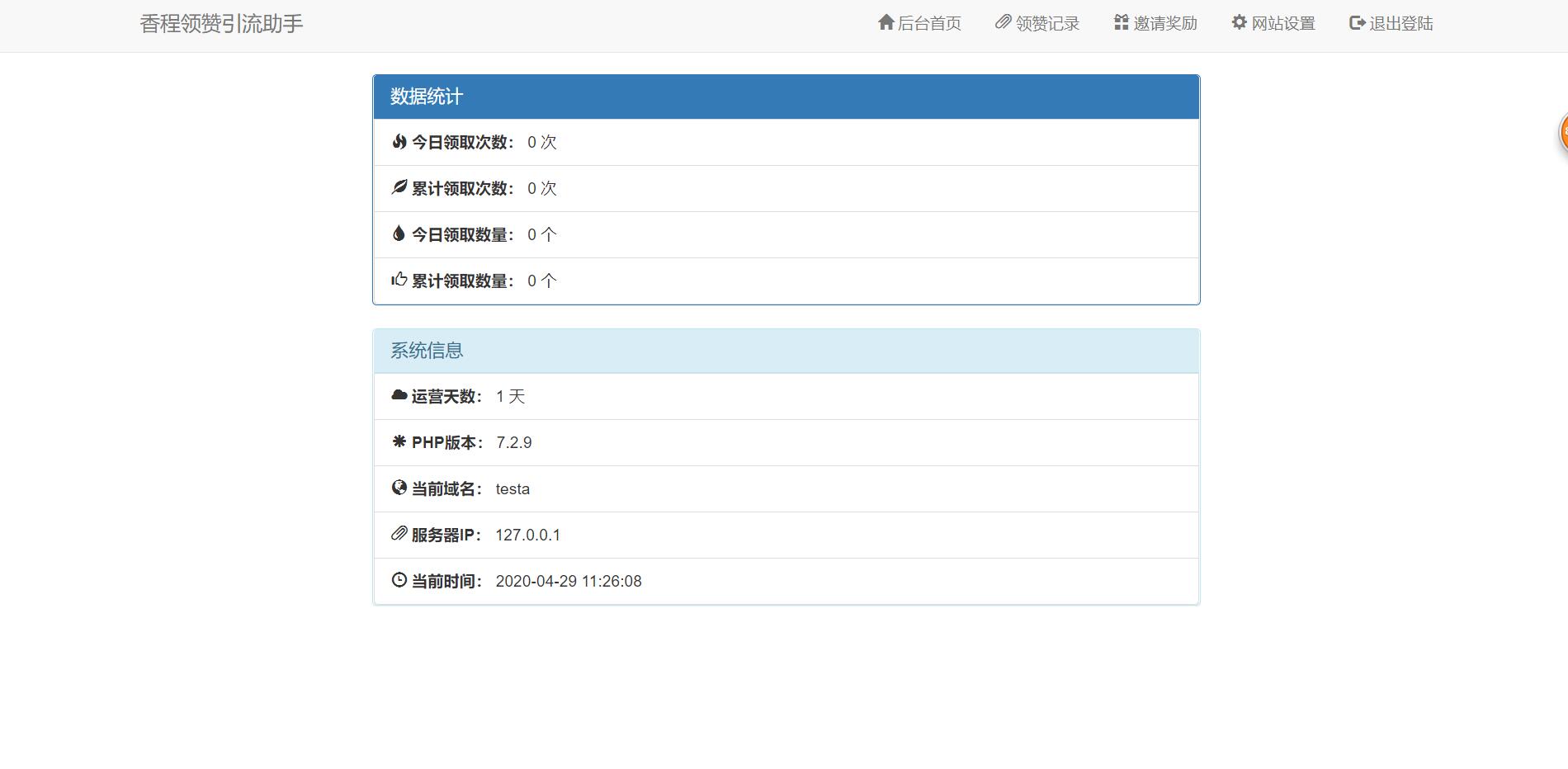Click the home icon beside 后台首页

coord(886,22)
